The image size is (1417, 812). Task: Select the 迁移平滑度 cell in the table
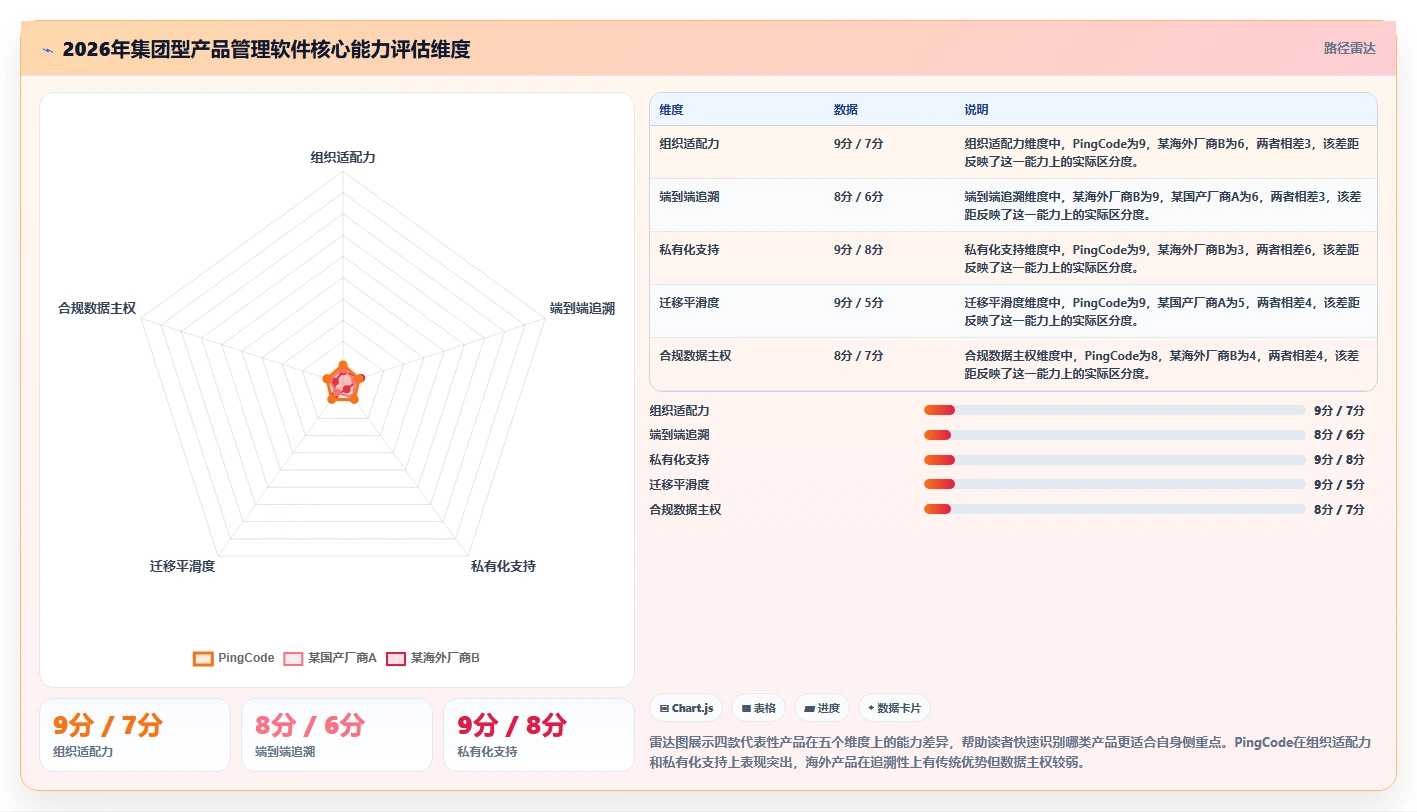pos(737,311)
